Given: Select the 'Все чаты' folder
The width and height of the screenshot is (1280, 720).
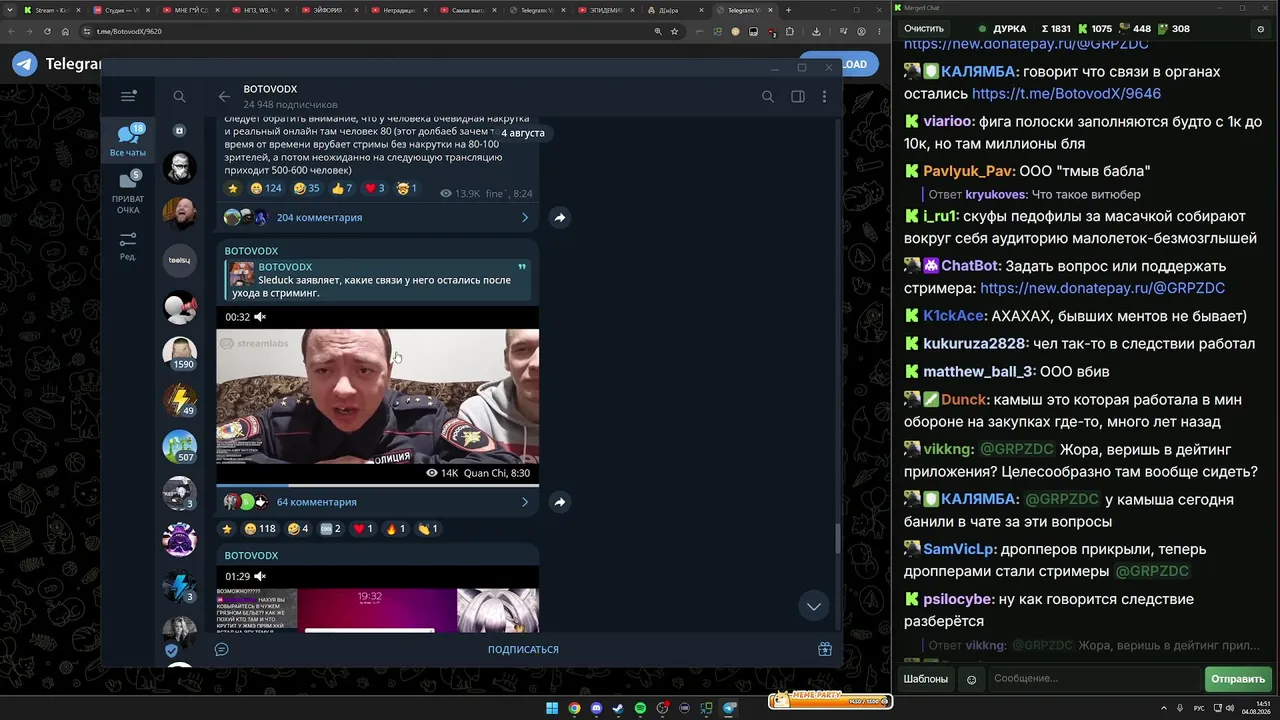Looking at the screenshot, I should tap(128, 140).
